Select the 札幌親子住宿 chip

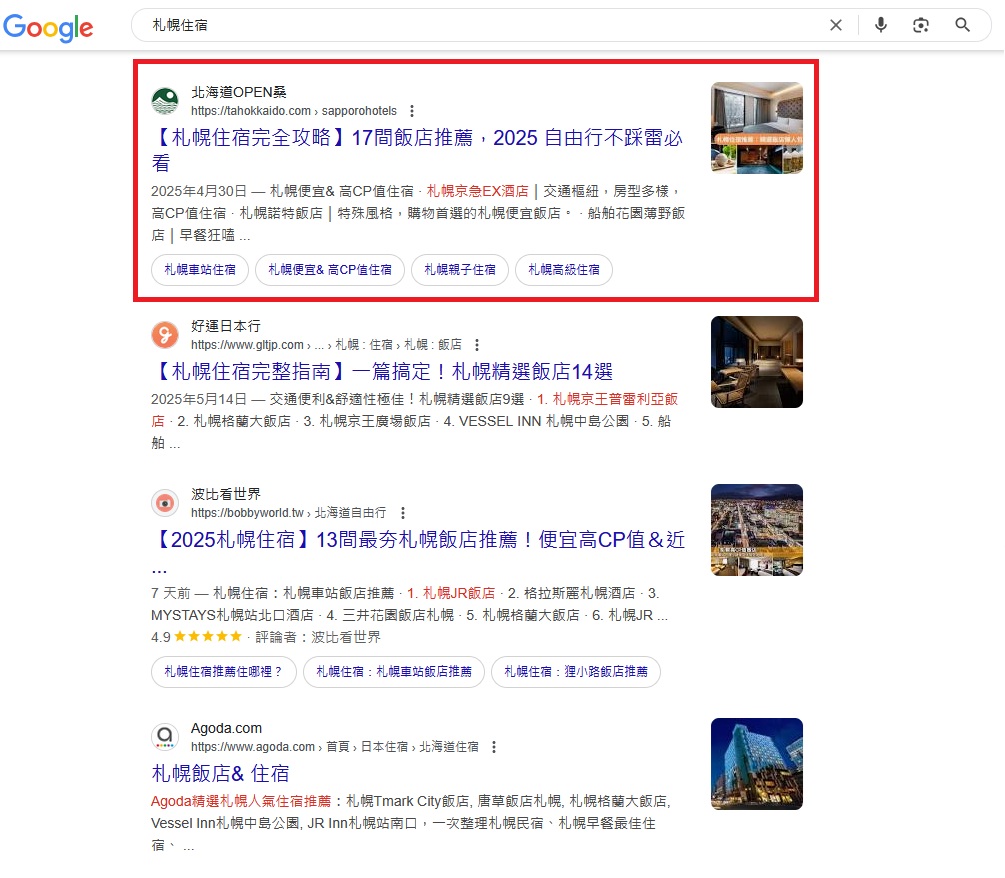click(x=460, y=270)
